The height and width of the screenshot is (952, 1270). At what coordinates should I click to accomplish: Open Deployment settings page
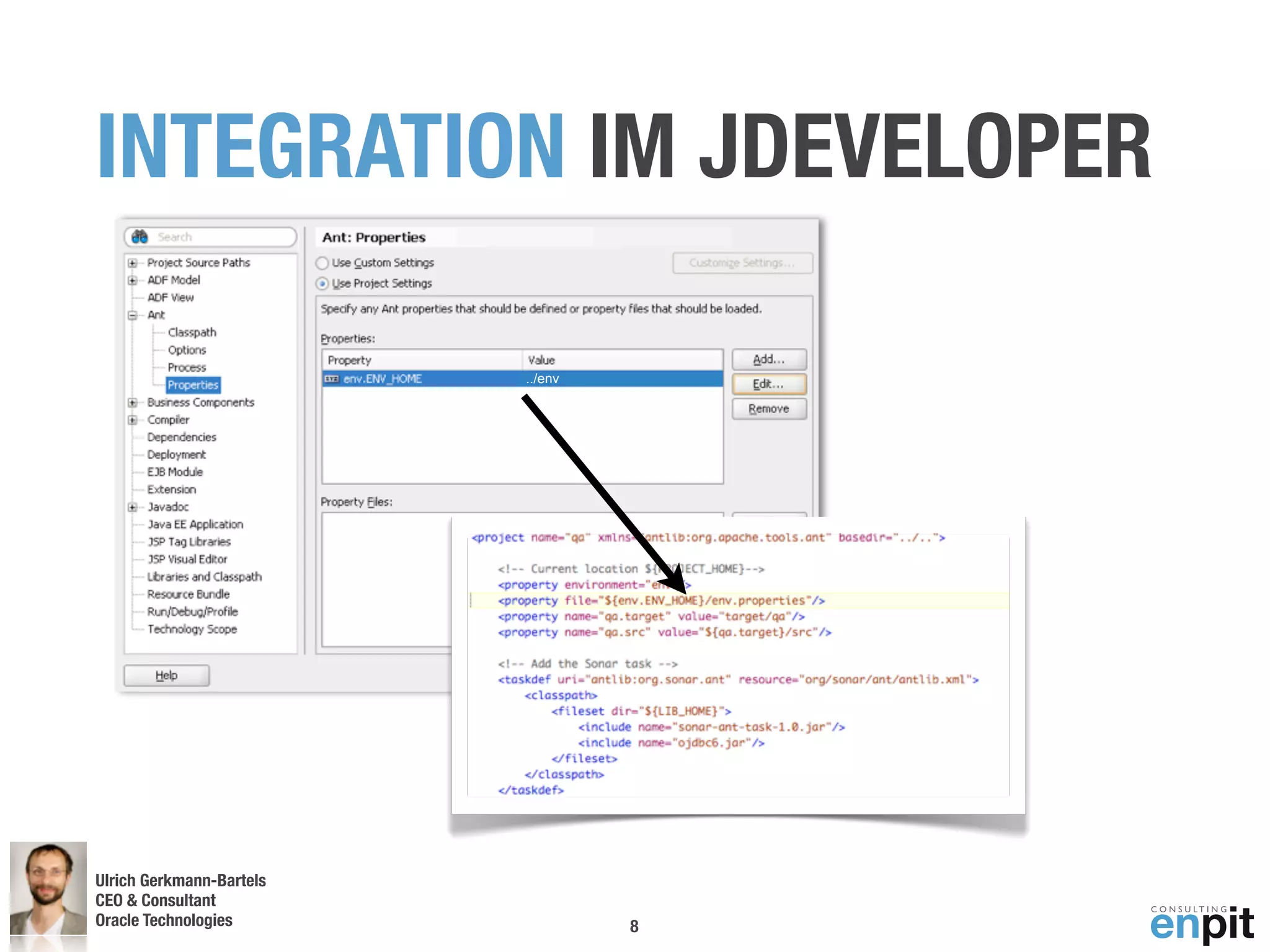177,454
